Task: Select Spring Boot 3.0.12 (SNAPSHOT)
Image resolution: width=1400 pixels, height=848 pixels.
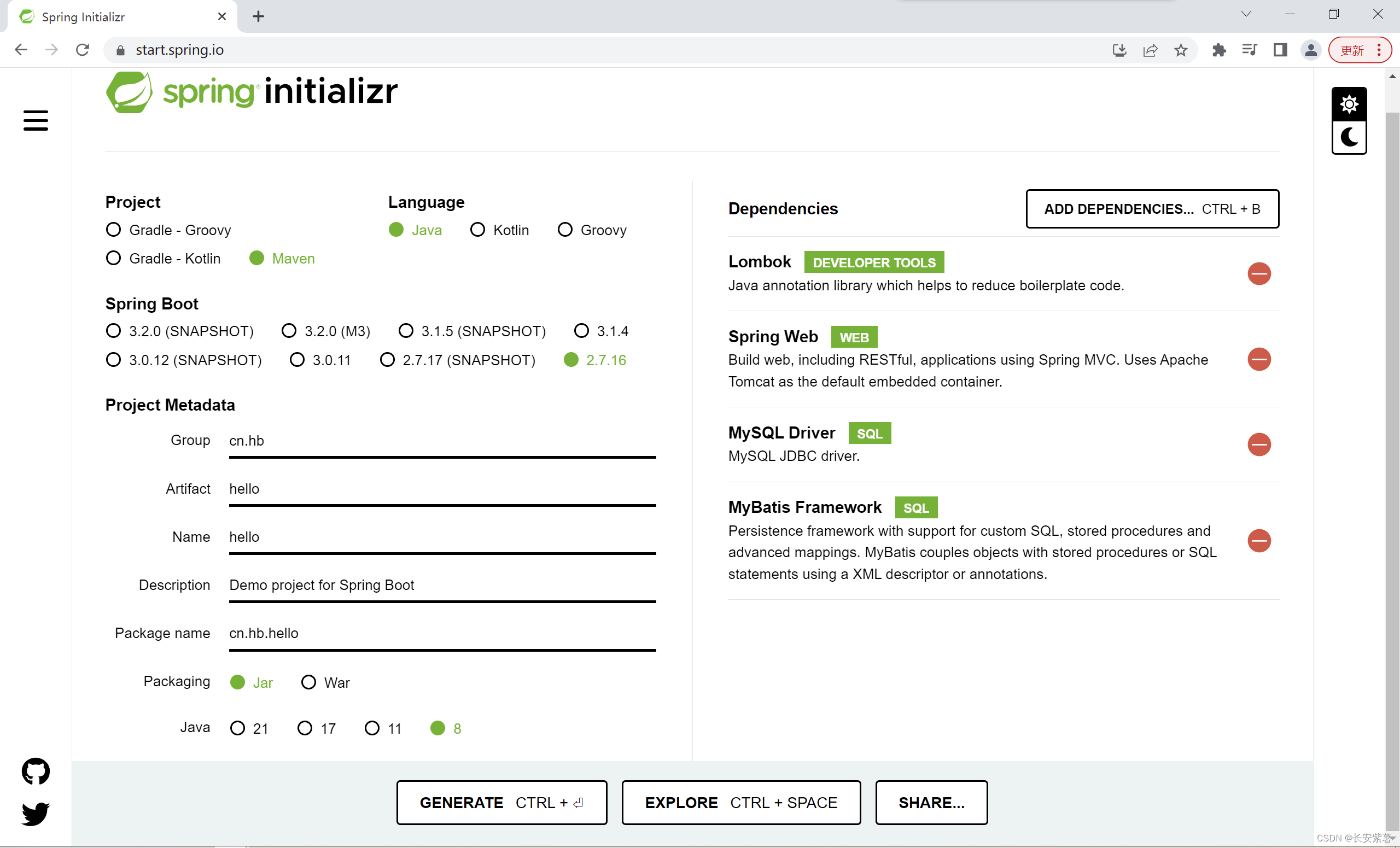Action: coord(184,360)
